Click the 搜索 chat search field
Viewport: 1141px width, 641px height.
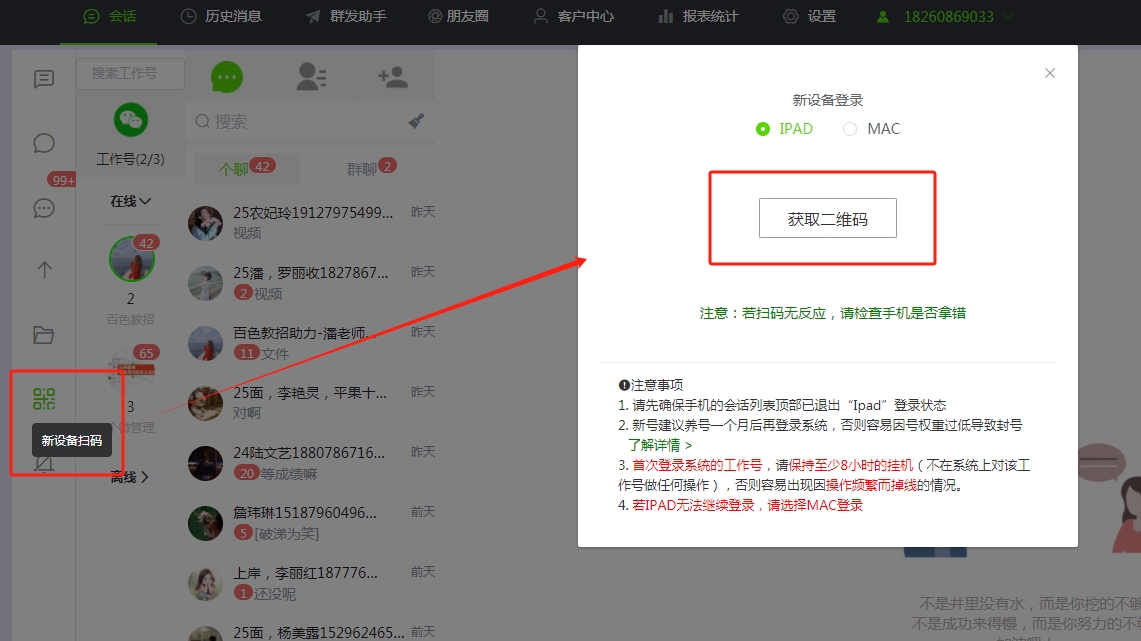point(298,122)
